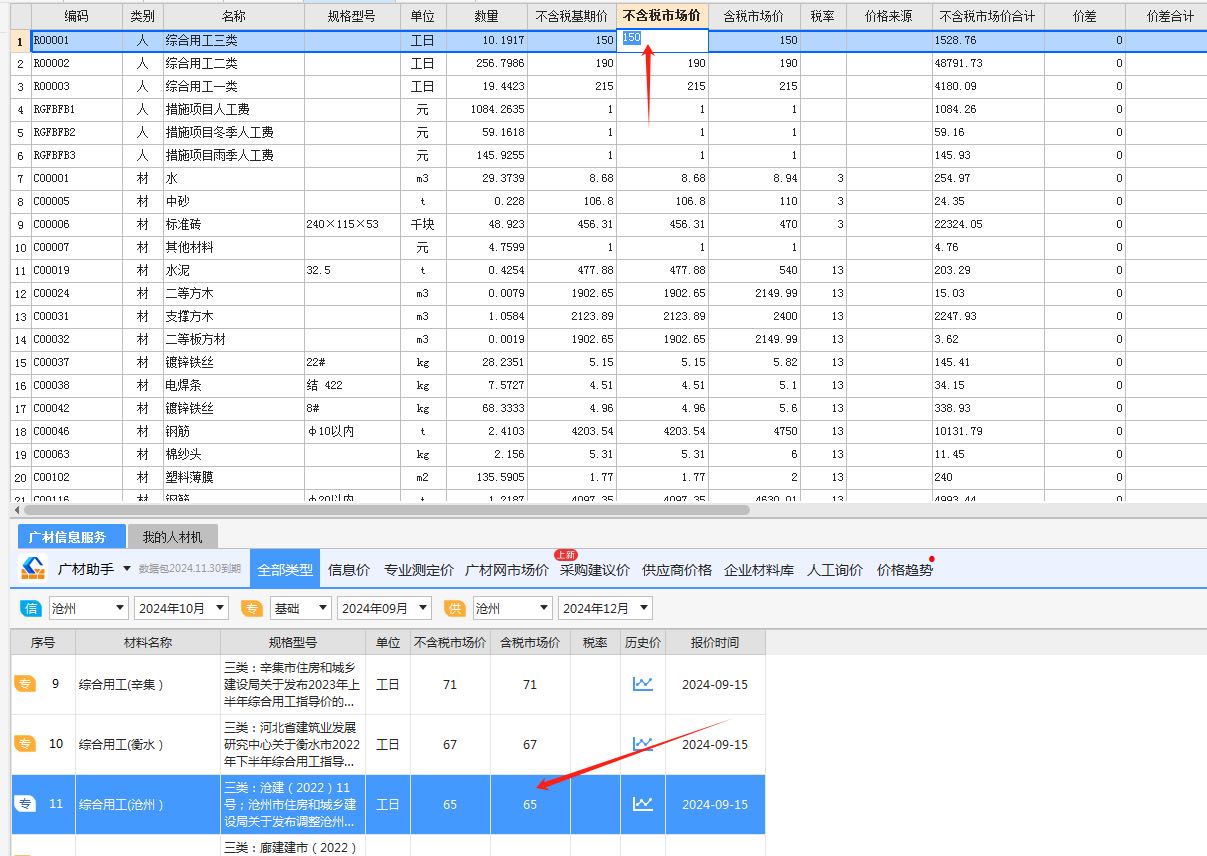Open the 2024年10月 date dropdown
This screenshot has height=856, width=1207.
183,608
